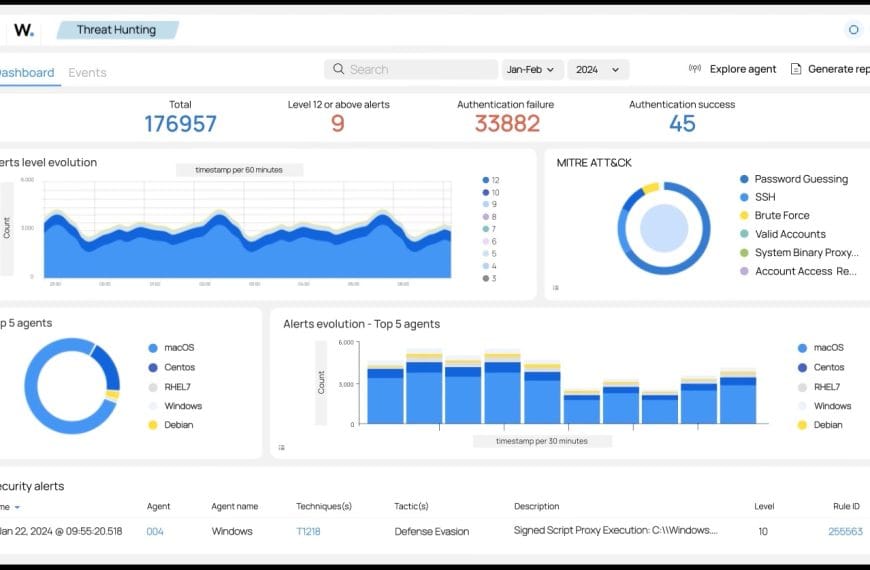The width and height of the screenshot is (870, 570).
Task: Toggle level 7 in the alerts level legend
Action: tap(490, 229)
